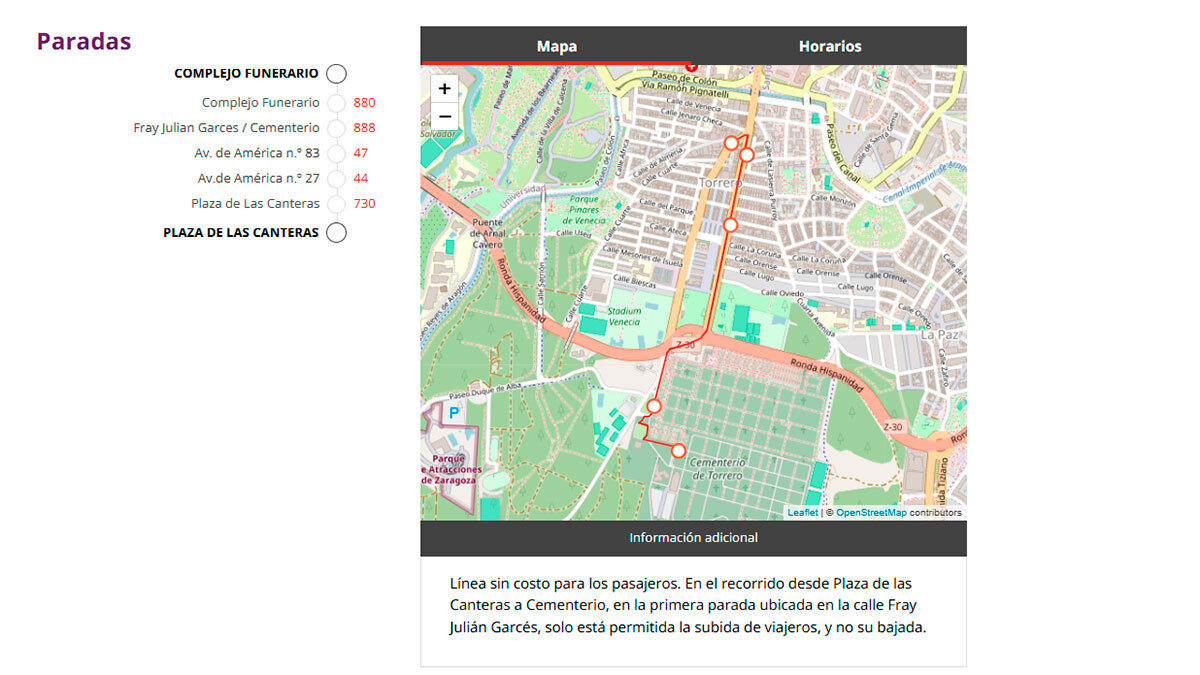Select the Complejo Funerario stop 880
Viewport: 1200px width, 675px height.
tap(261, 102)
